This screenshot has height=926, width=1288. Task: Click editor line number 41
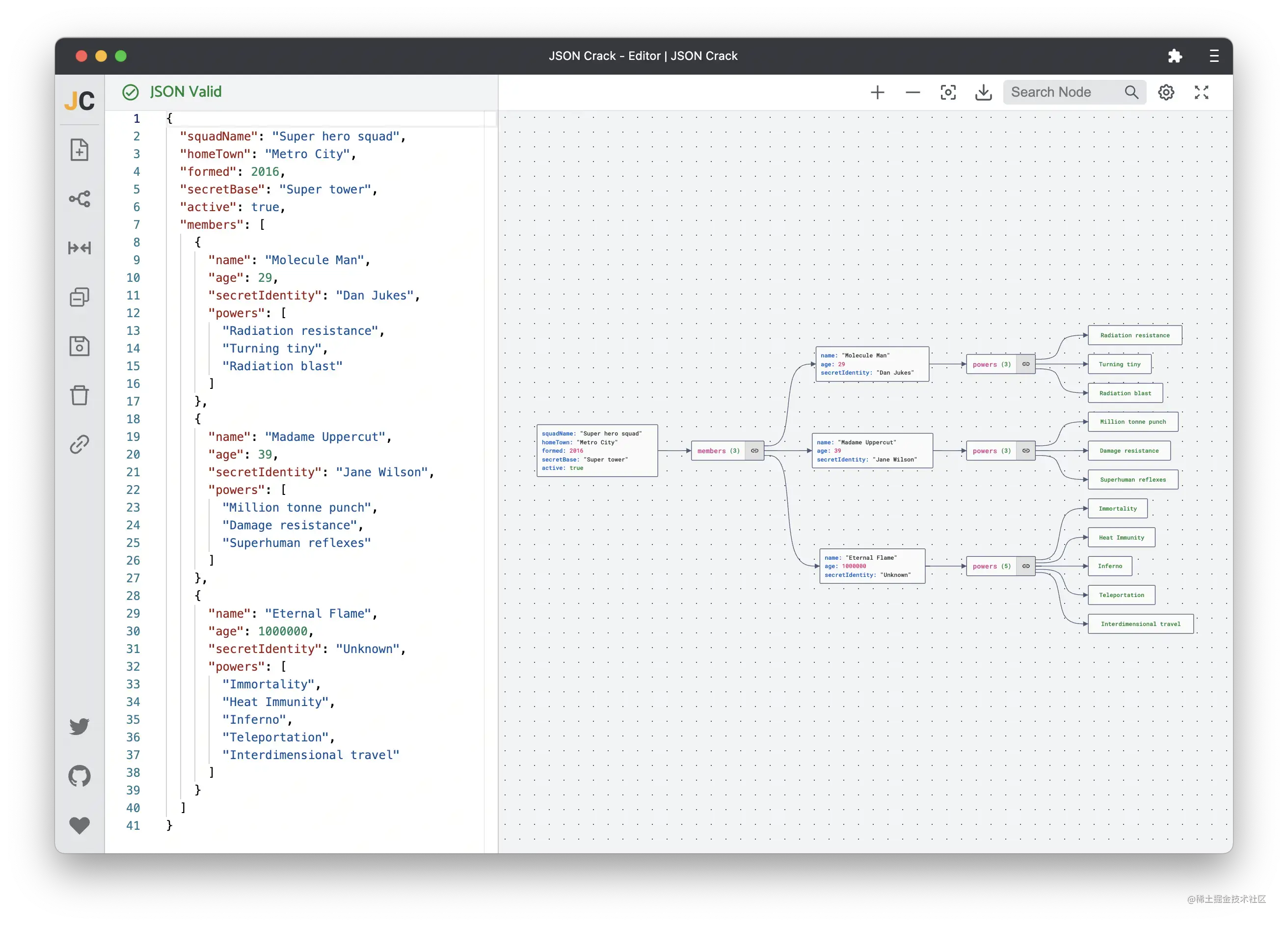tap(133, 825)
